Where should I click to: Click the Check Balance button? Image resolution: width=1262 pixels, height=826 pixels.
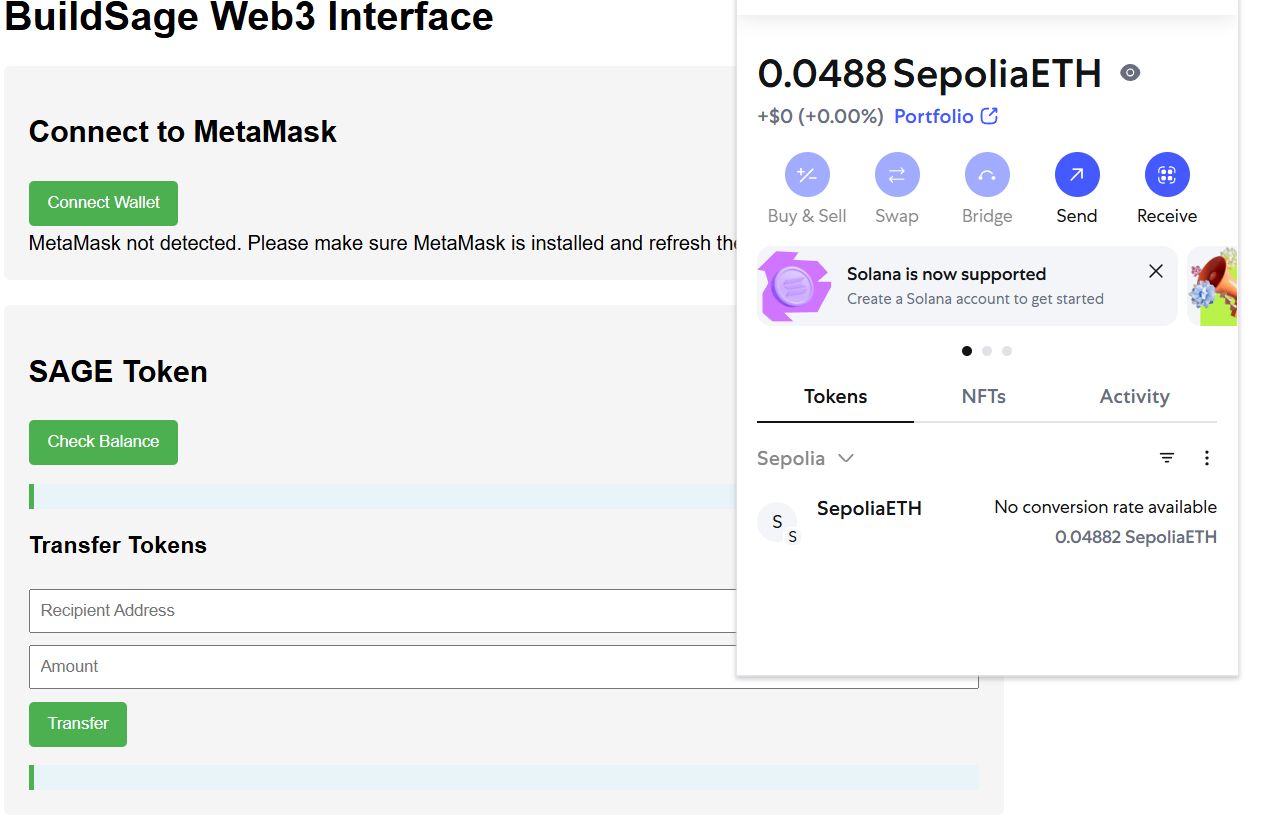click(x=103, y=442)
